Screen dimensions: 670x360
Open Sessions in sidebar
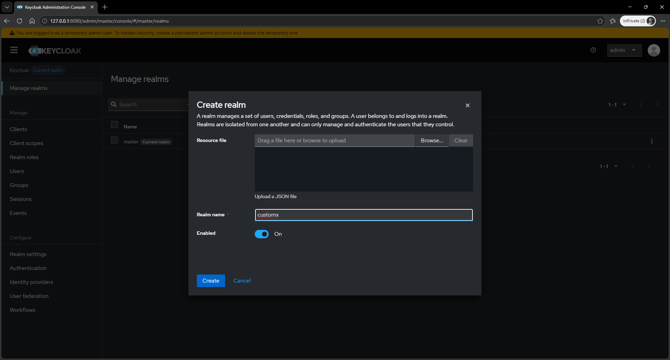(x=21, y=199)
